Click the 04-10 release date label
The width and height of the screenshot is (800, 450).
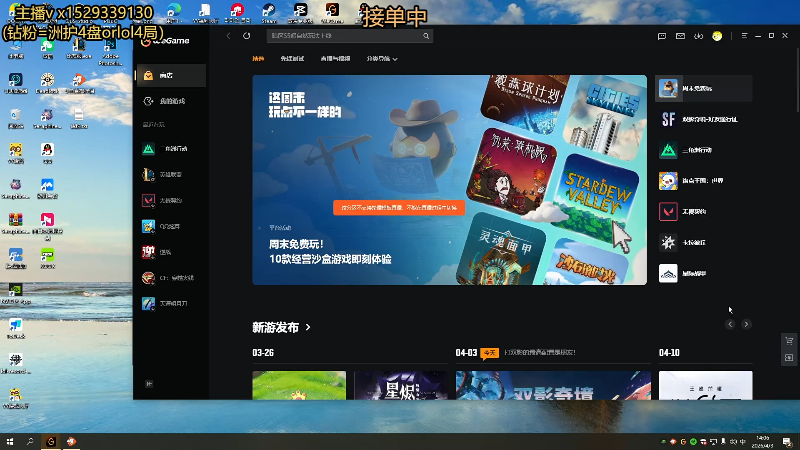pos(669,353)
